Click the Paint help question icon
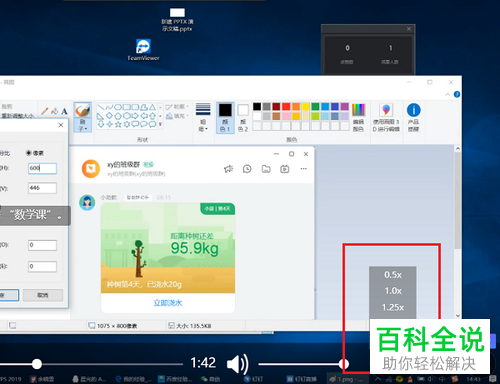Screen dimensions: 500x384 [457, 94]
